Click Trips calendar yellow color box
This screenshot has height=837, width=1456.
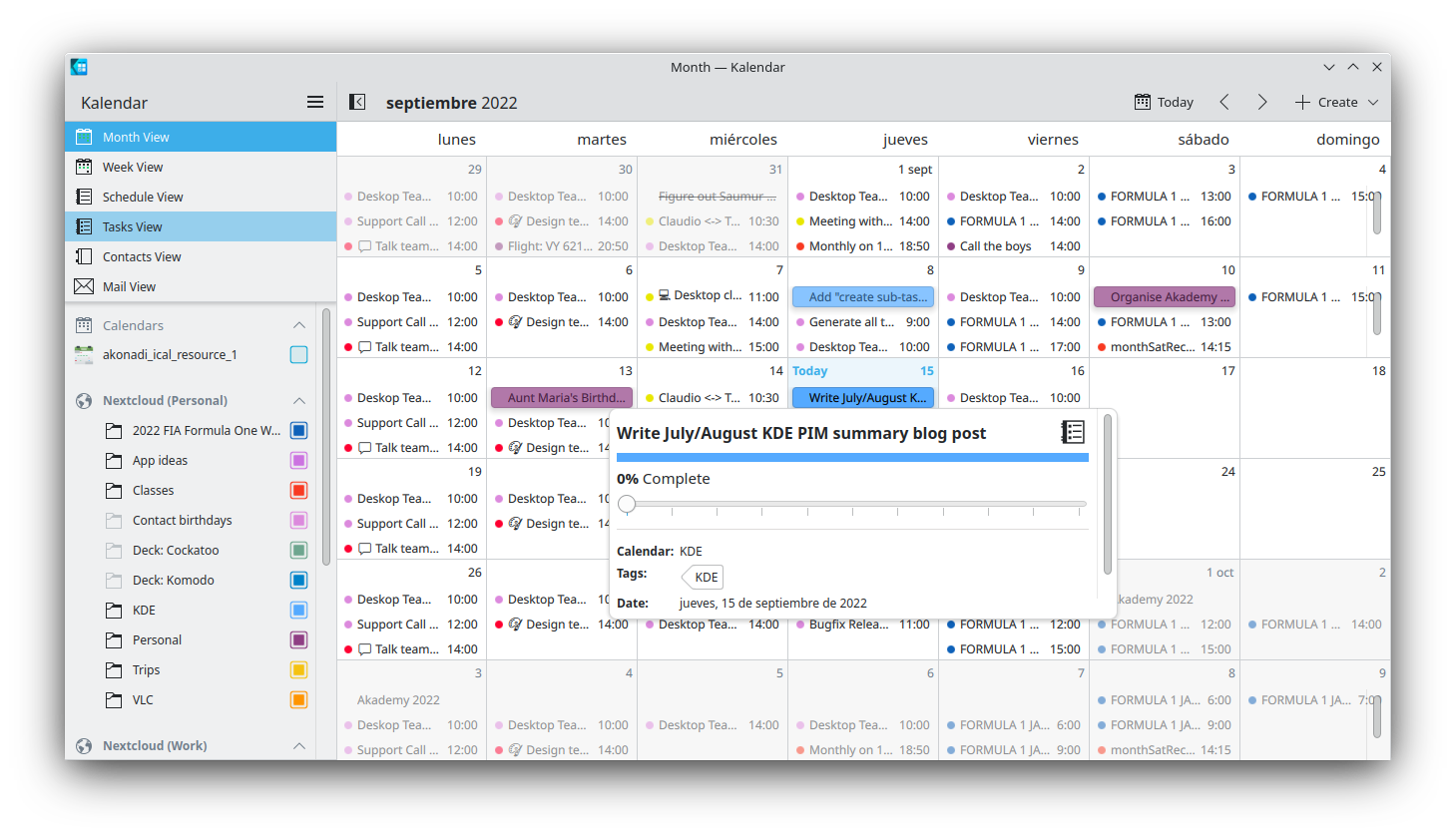point(298,669)
